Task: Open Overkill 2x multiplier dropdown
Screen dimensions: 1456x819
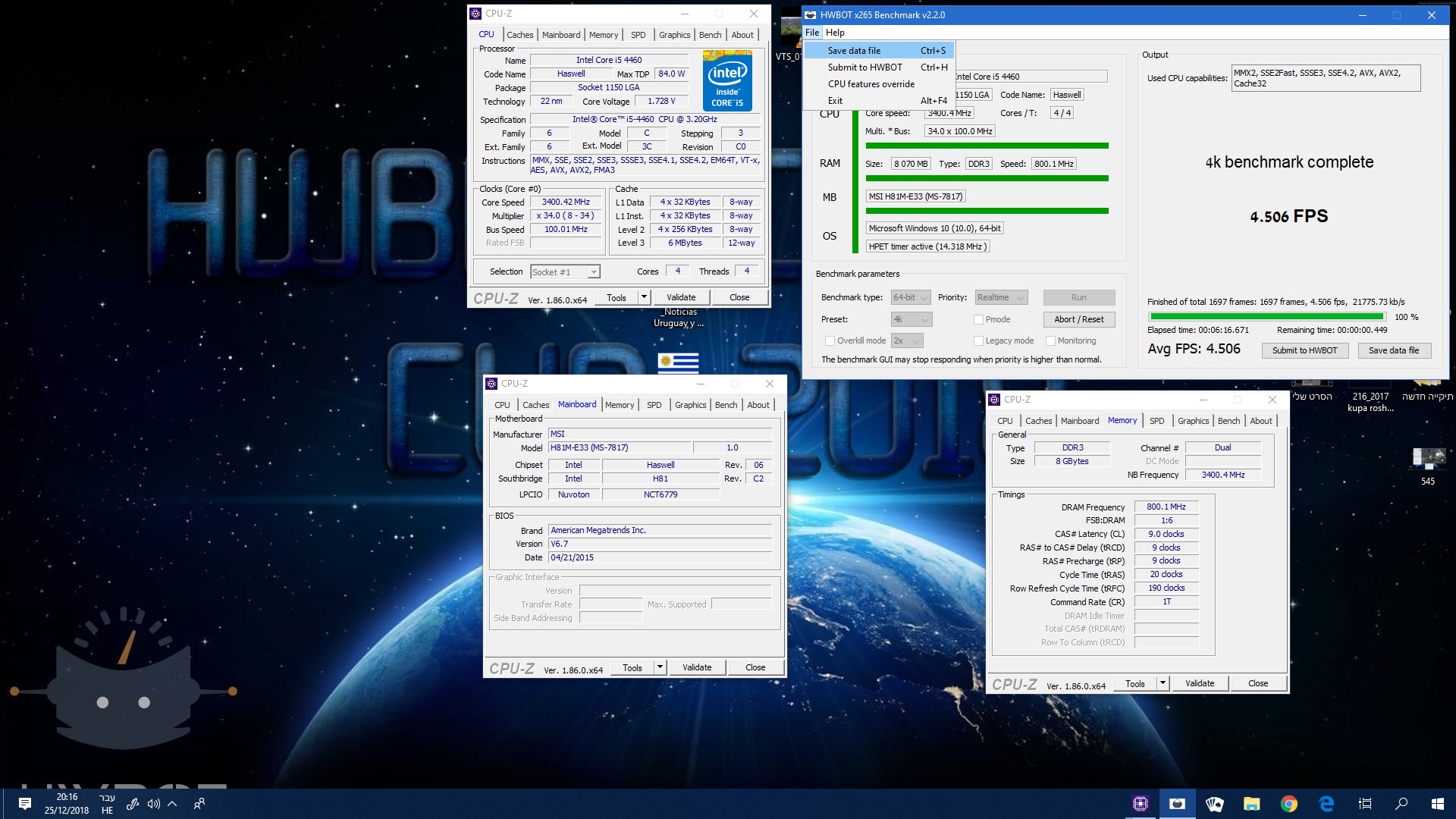Action: [907, 340]
